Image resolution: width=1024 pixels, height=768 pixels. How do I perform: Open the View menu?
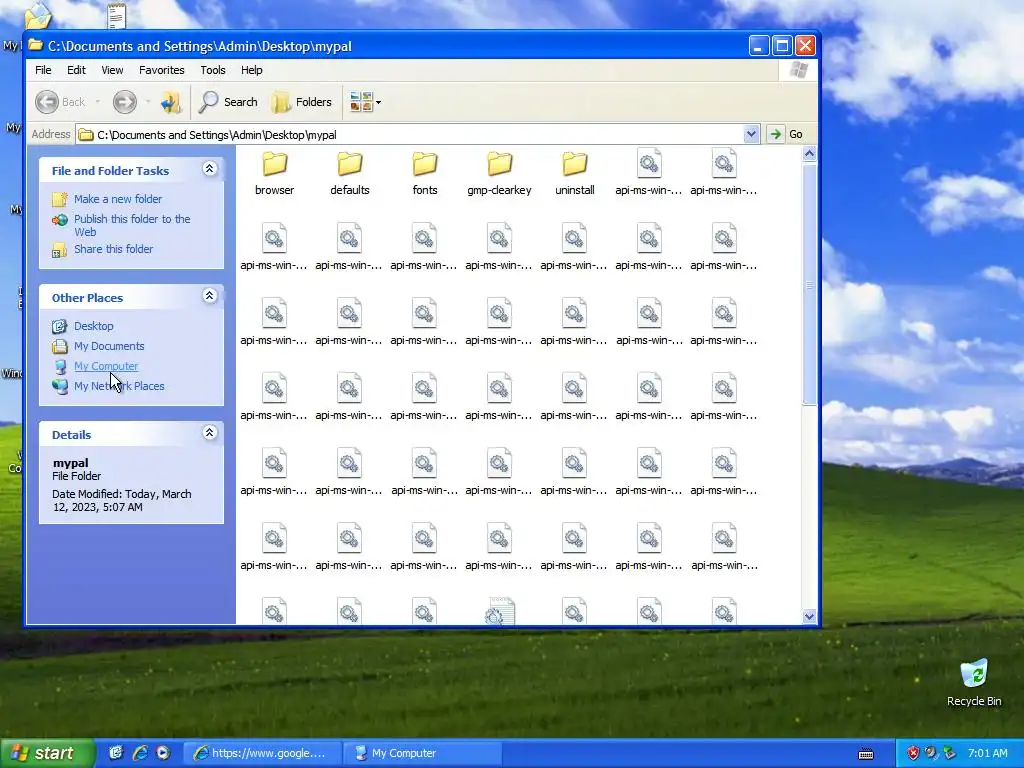(x=112, y=70)
